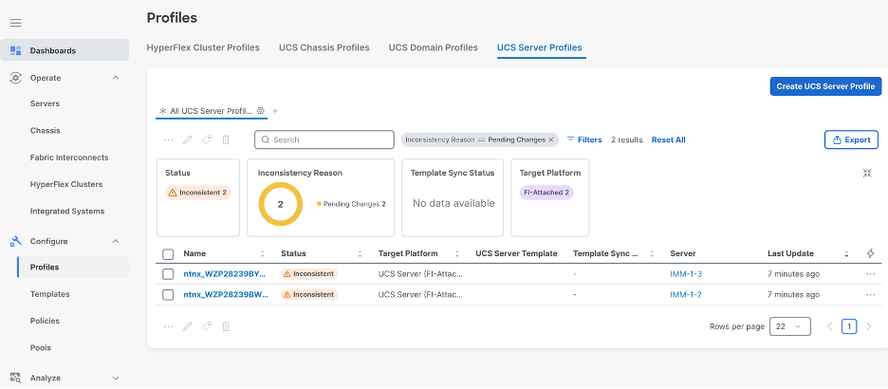Sort by Target Platform column arrows

click(457, 254)
